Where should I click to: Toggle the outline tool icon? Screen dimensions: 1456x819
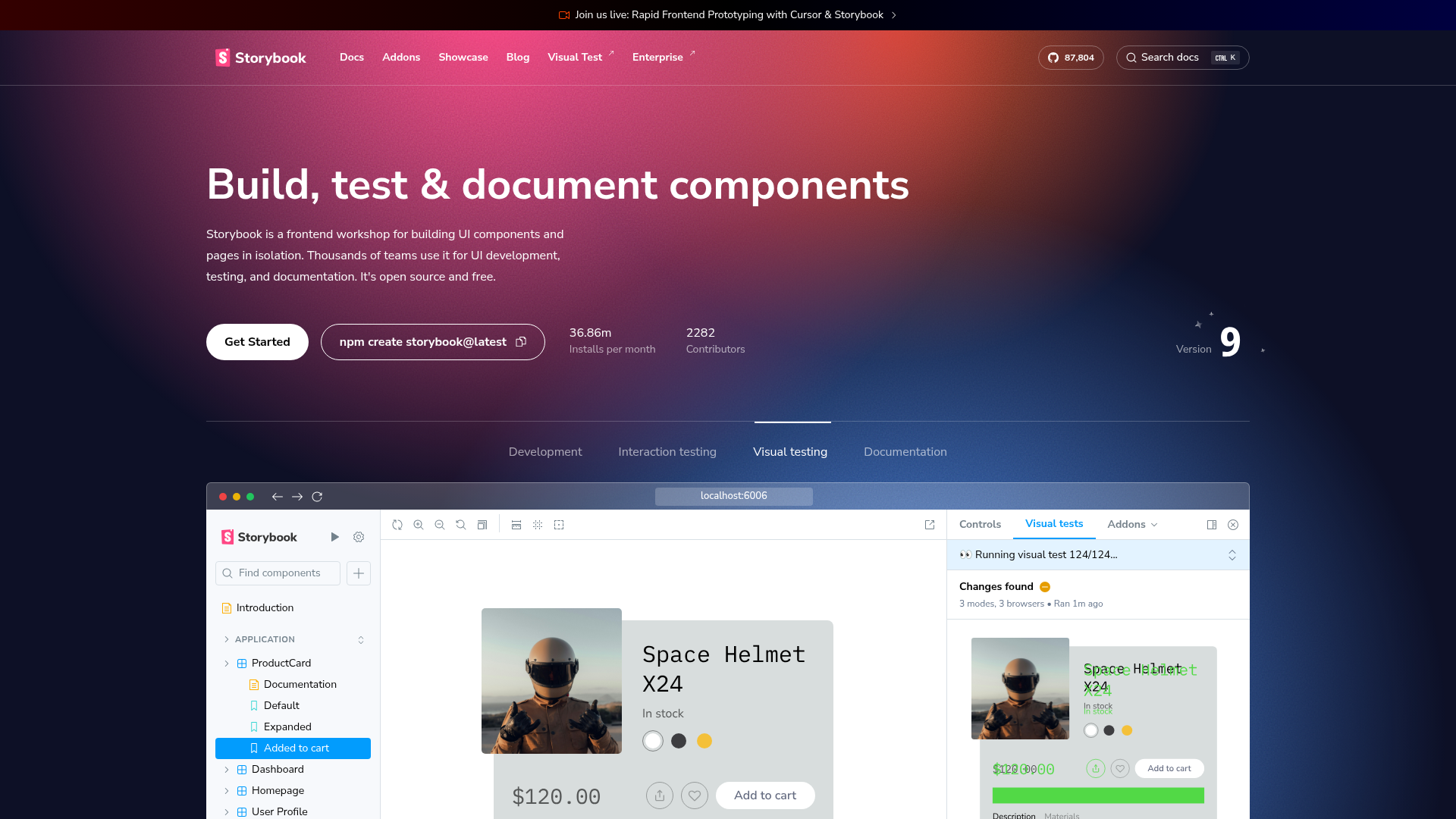[559, 525]
